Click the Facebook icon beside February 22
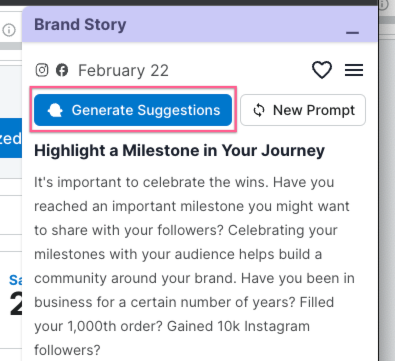 tap(62, 70)
